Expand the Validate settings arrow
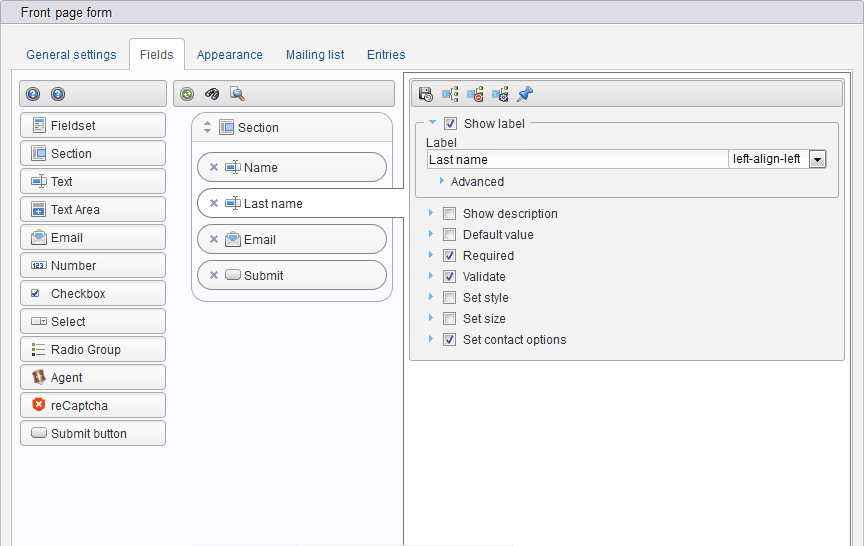The width and height of the screenshot is (864, 546). point(431,277)
